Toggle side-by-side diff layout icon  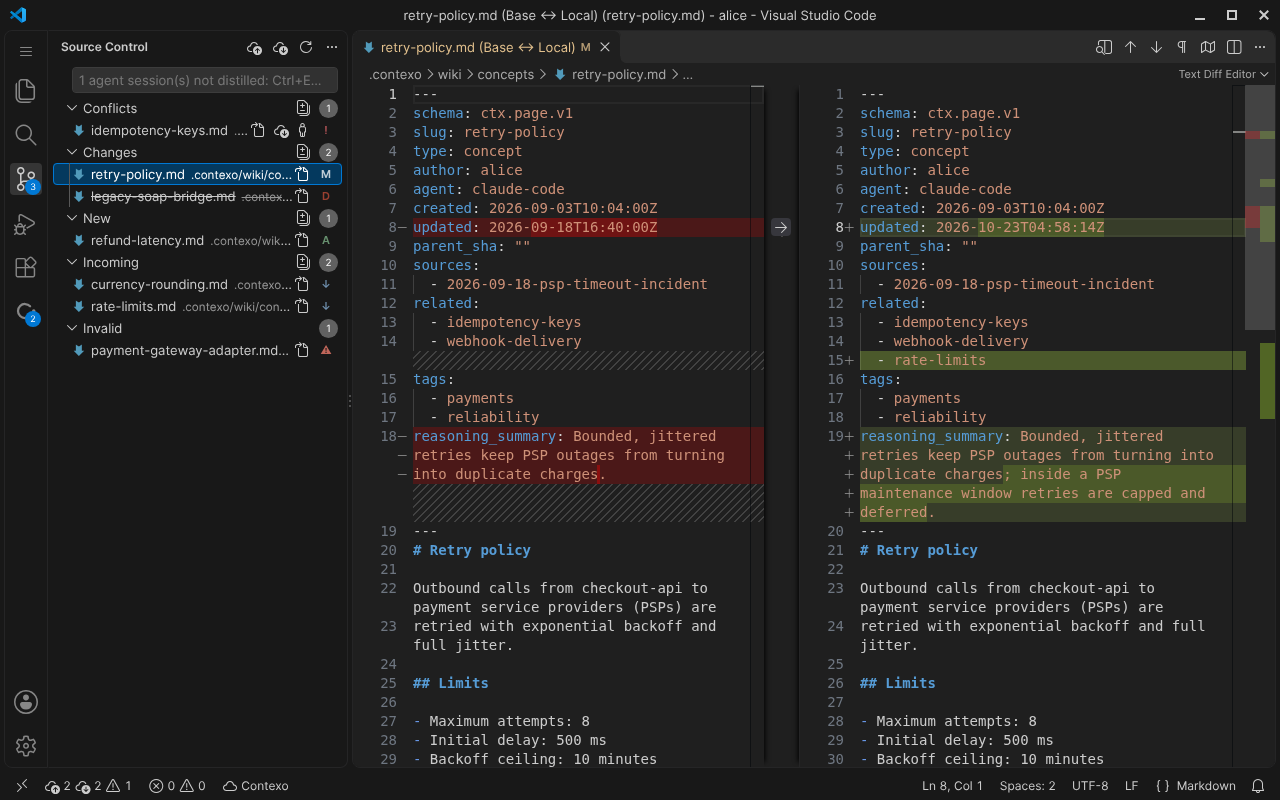(x=1234, y=47)
